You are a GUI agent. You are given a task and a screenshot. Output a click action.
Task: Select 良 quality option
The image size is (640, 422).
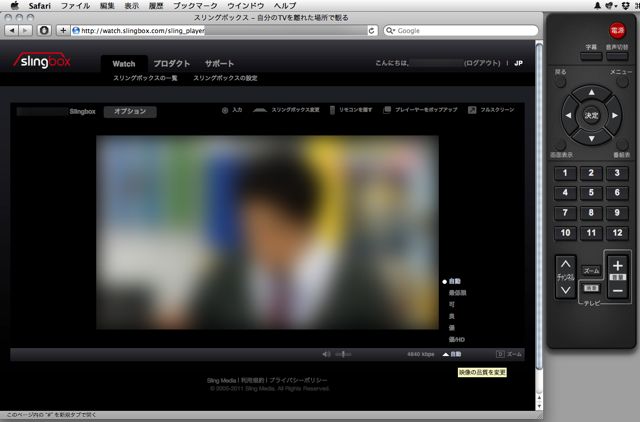point(451,316)
